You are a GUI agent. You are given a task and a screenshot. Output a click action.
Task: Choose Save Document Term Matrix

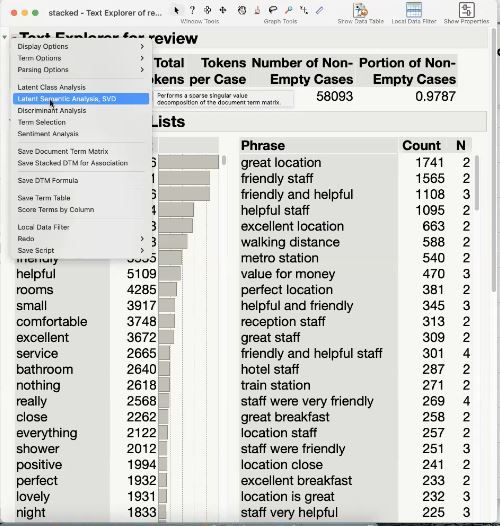81,151
